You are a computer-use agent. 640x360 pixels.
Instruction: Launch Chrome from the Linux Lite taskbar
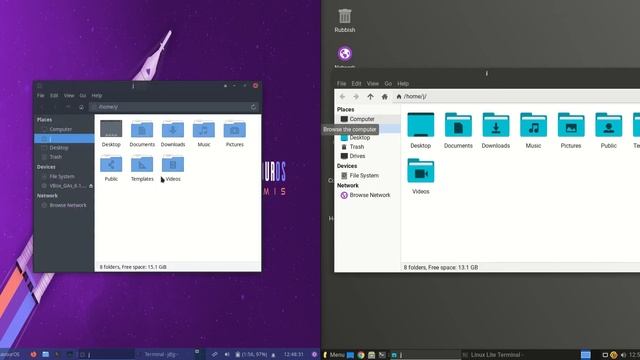pos(361,355)
